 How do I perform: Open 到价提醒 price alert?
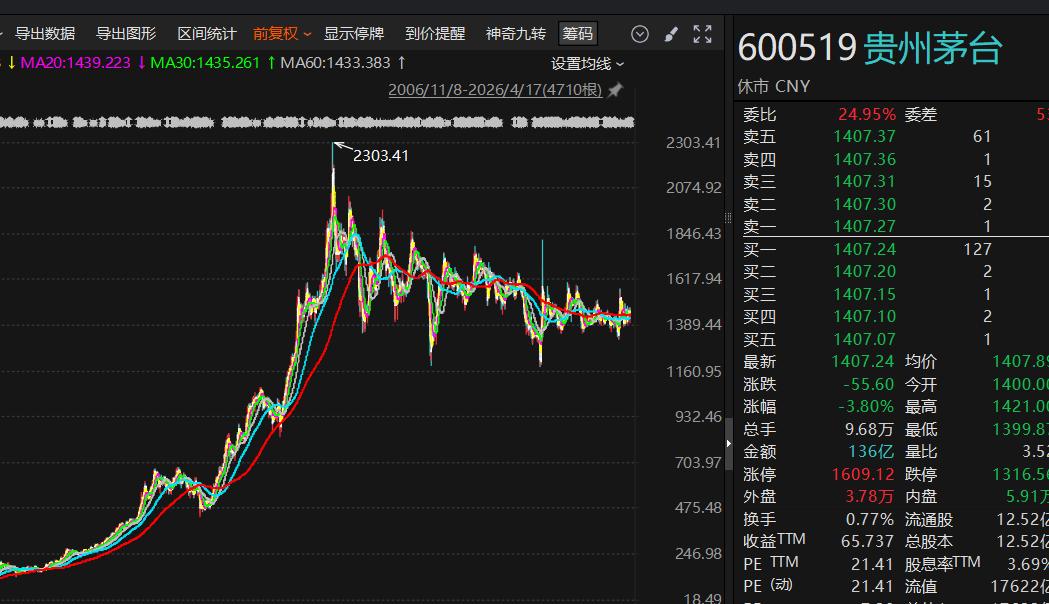point(435,33)
